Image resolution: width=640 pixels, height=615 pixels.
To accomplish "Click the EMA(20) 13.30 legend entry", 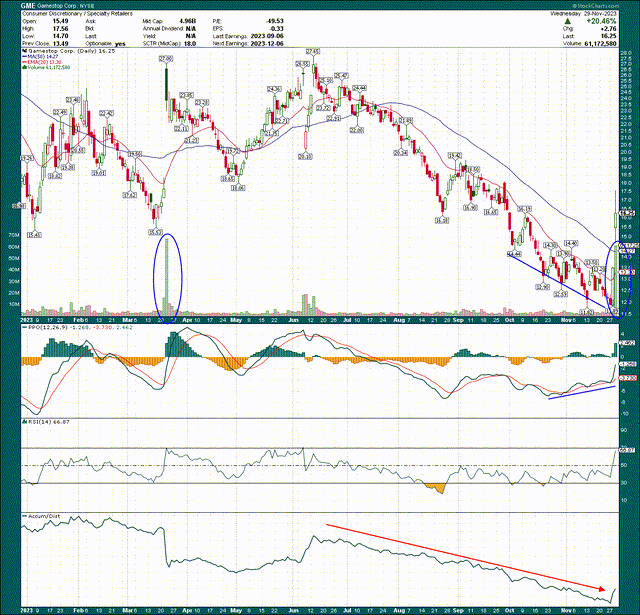I will 44,62.
